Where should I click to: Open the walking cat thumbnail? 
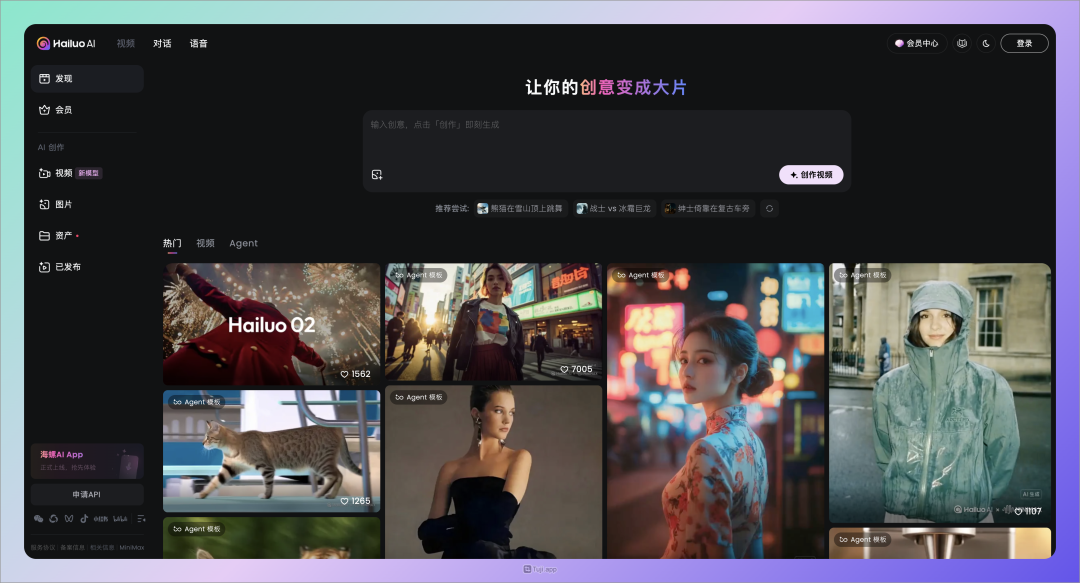(x=271, y=451)
